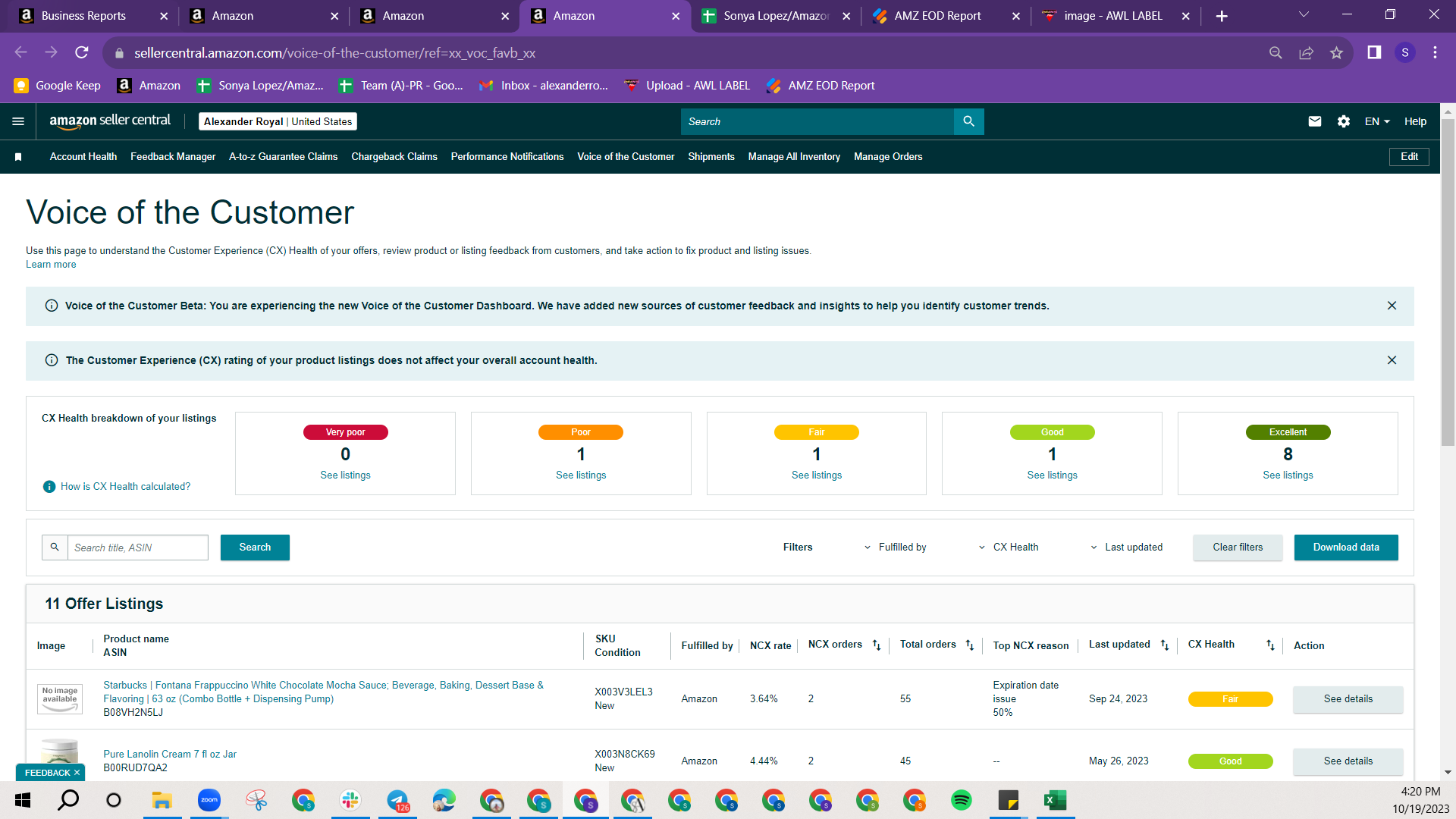Go back to the previous page

coord(20,52)
